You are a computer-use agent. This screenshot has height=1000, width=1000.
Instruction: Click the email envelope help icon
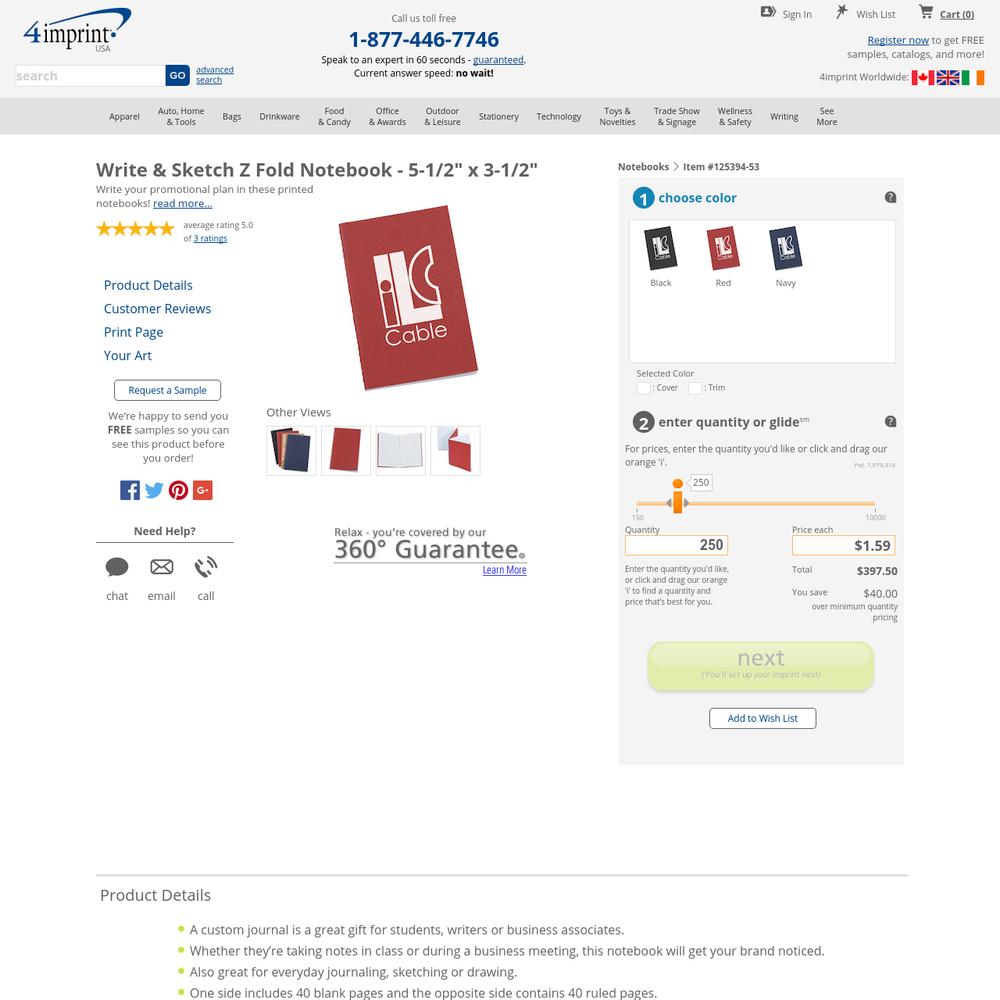(161, 566)
